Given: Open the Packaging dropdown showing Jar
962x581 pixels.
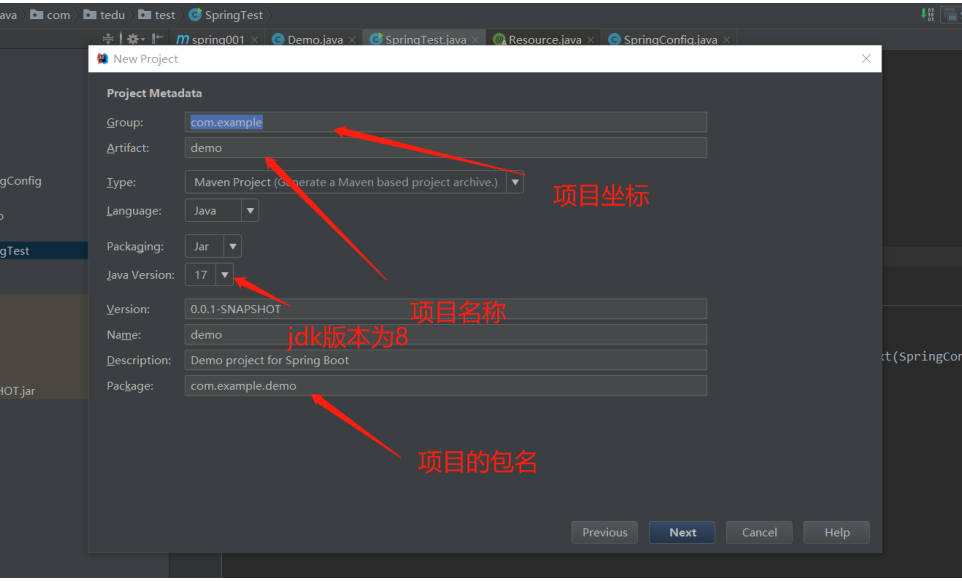Looking at the screenshot, I should click(x=213, y=246).
